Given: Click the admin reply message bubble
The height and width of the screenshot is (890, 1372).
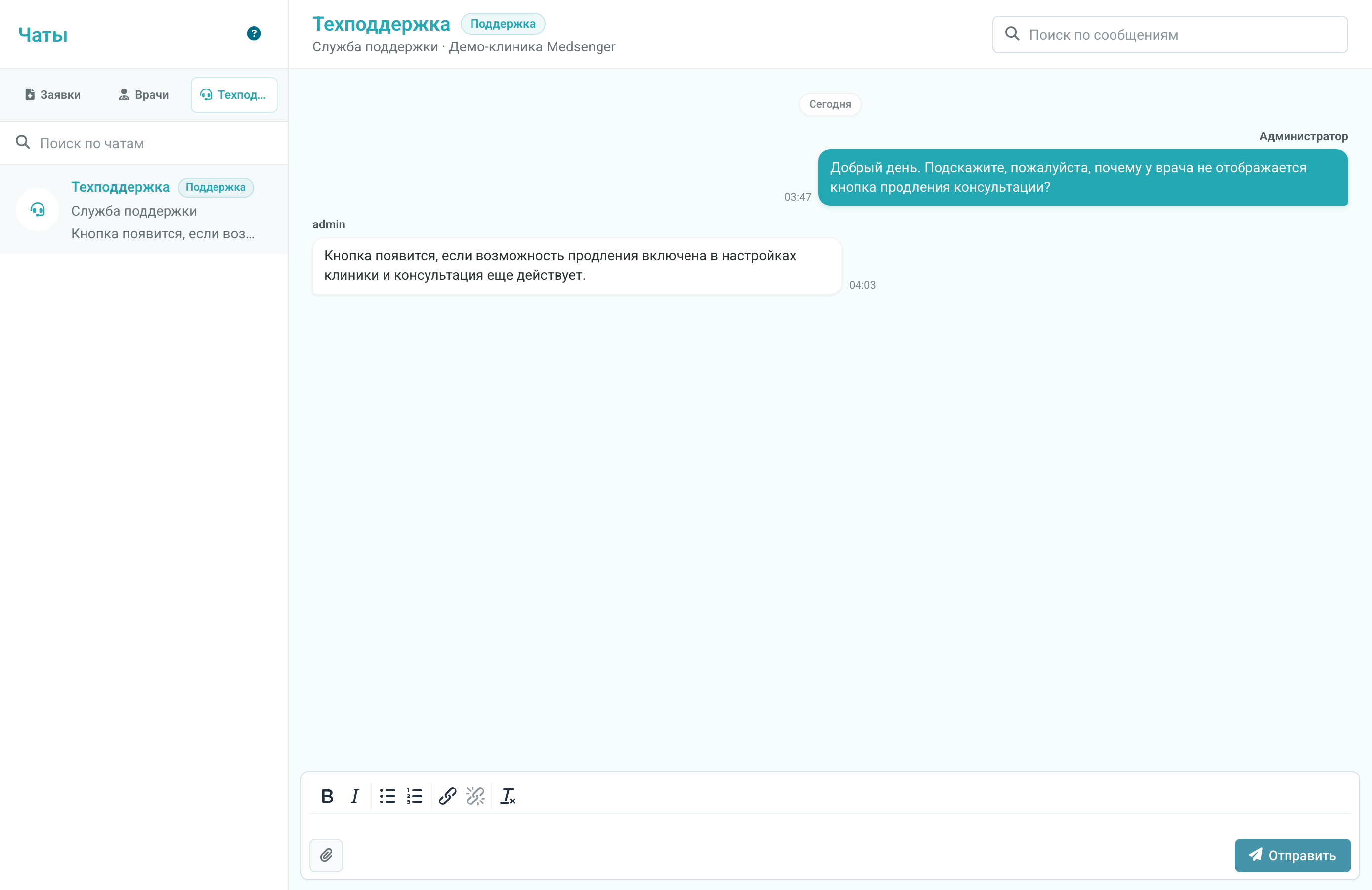Looking at the screenshot, I should click(576, 266).
